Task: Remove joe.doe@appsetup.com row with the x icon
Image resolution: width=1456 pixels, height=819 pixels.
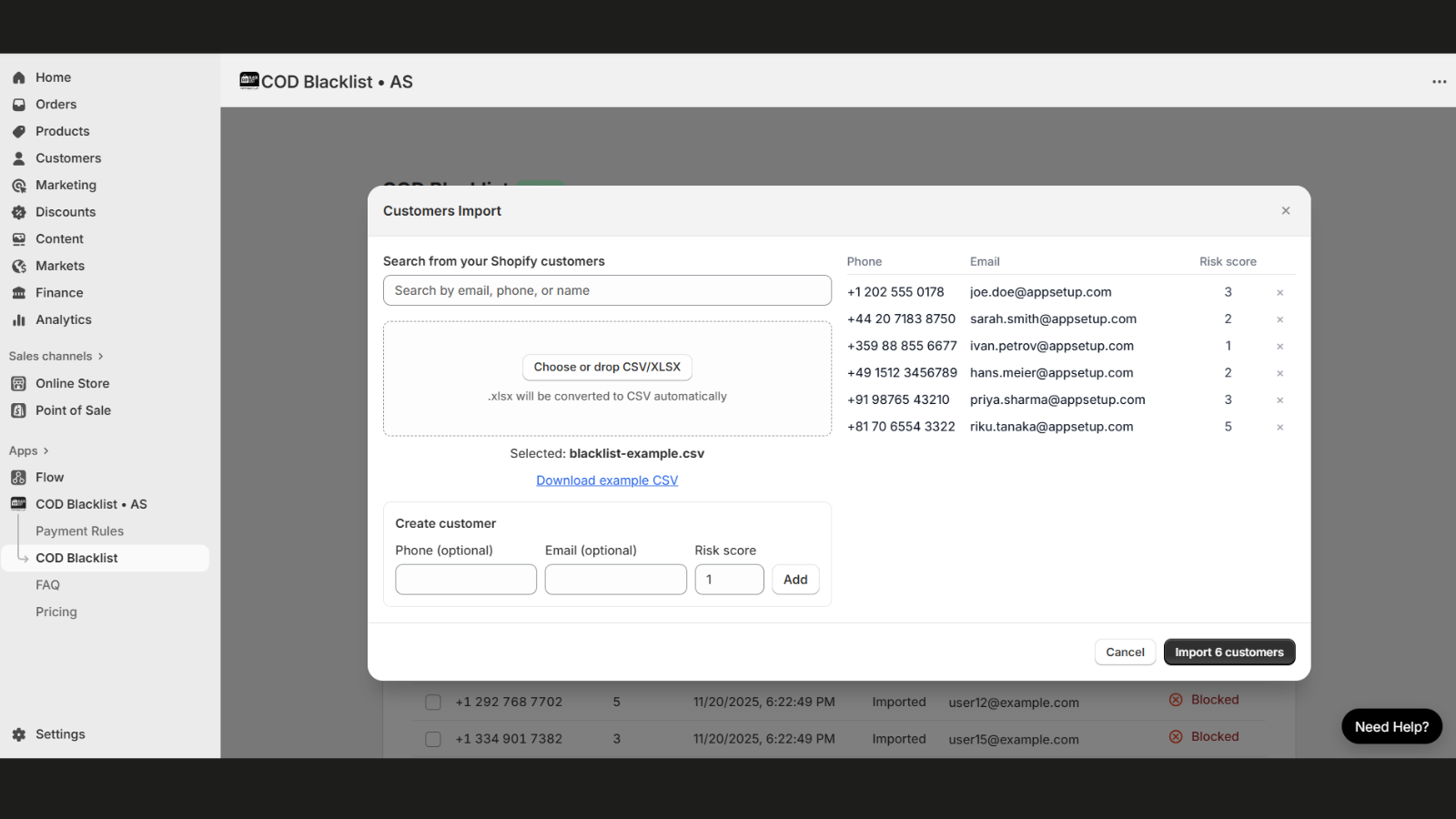Action: coord(1279,293)
